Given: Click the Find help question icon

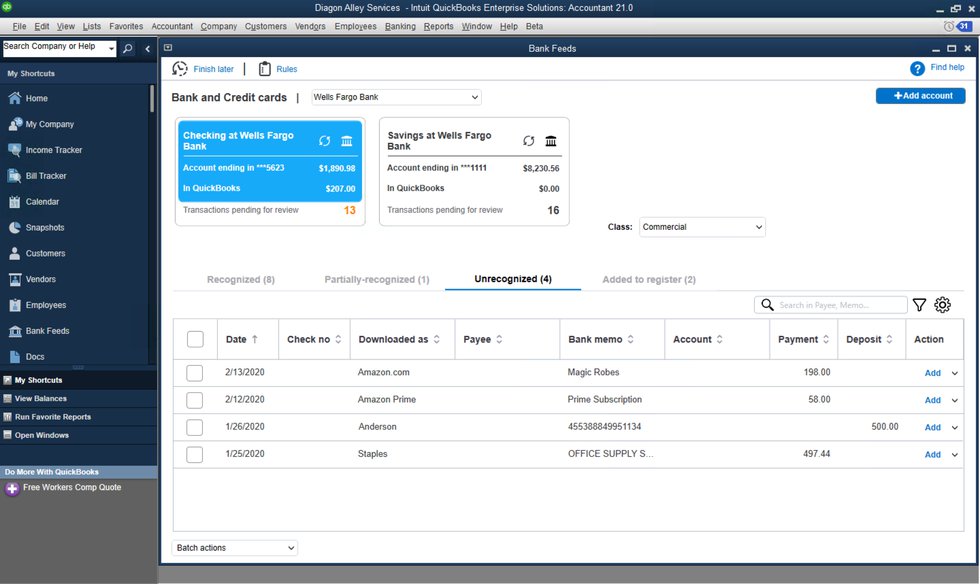Looking at the screenshot, I should tap(917, 68).
